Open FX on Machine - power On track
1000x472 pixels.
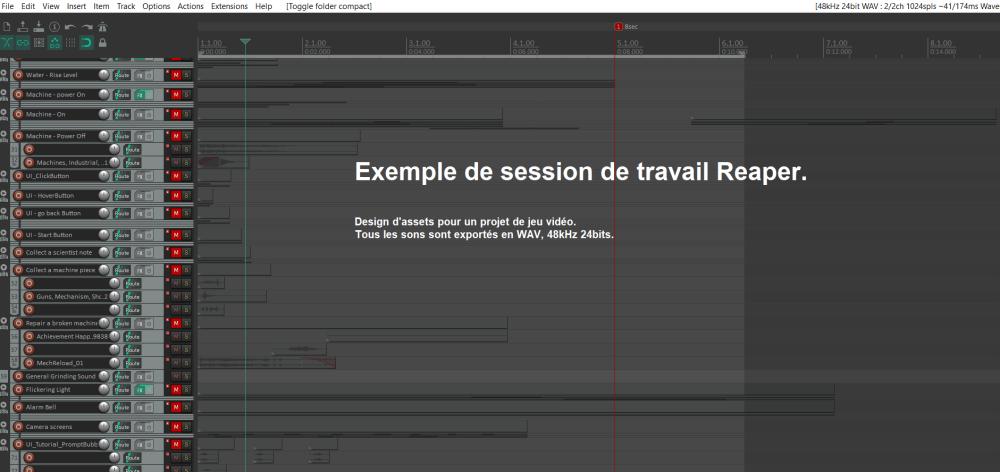[x=139, y=94]
